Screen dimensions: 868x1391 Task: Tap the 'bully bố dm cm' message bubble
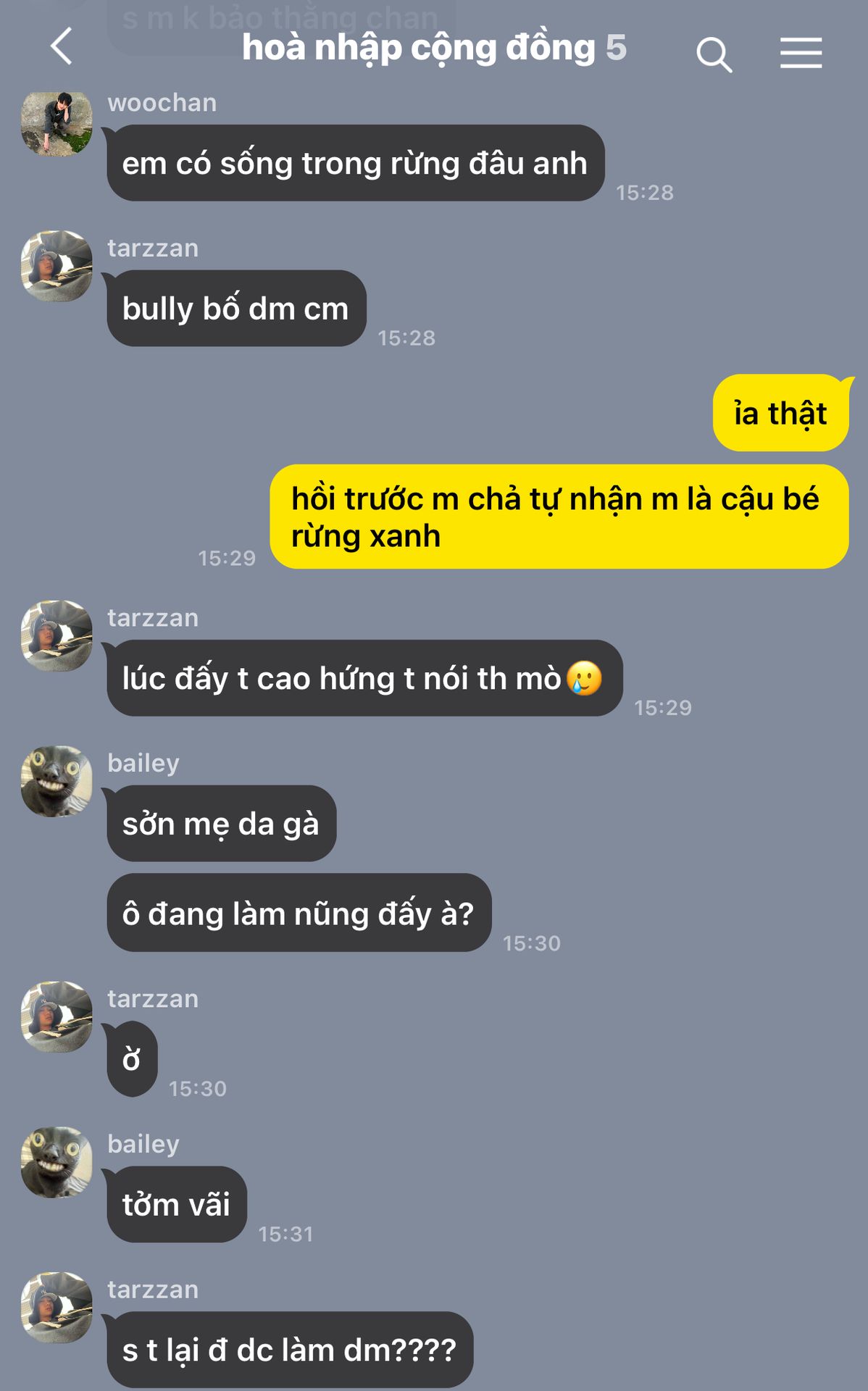point(236,309)
